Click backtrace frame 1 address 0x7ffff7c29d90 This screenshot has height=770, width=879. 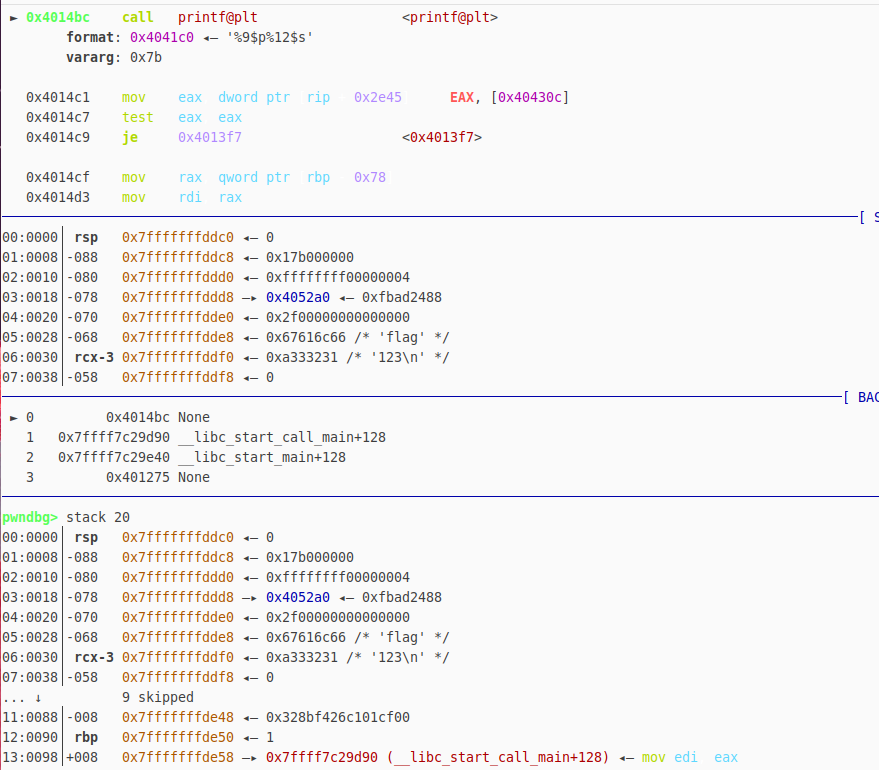(114, 438)
